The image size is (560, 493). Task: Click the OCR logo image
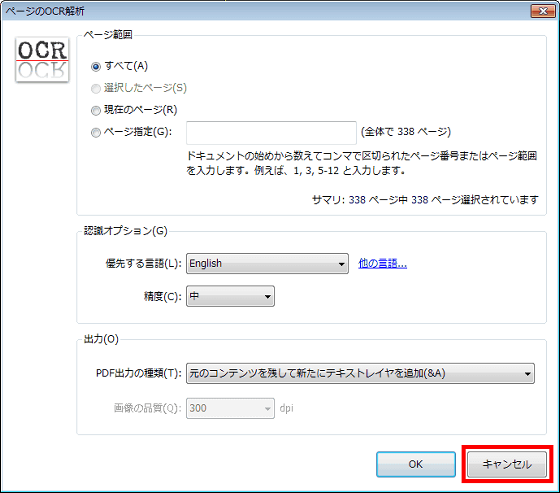click(x=42, y=60)
